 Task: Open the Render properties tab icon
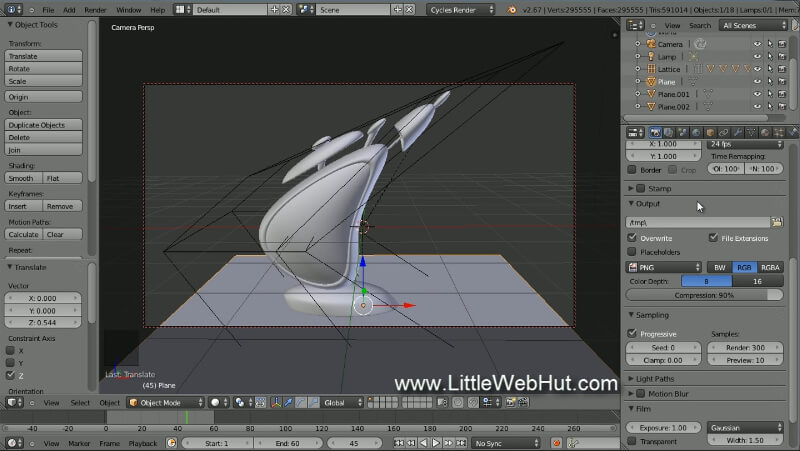point(656,132)
